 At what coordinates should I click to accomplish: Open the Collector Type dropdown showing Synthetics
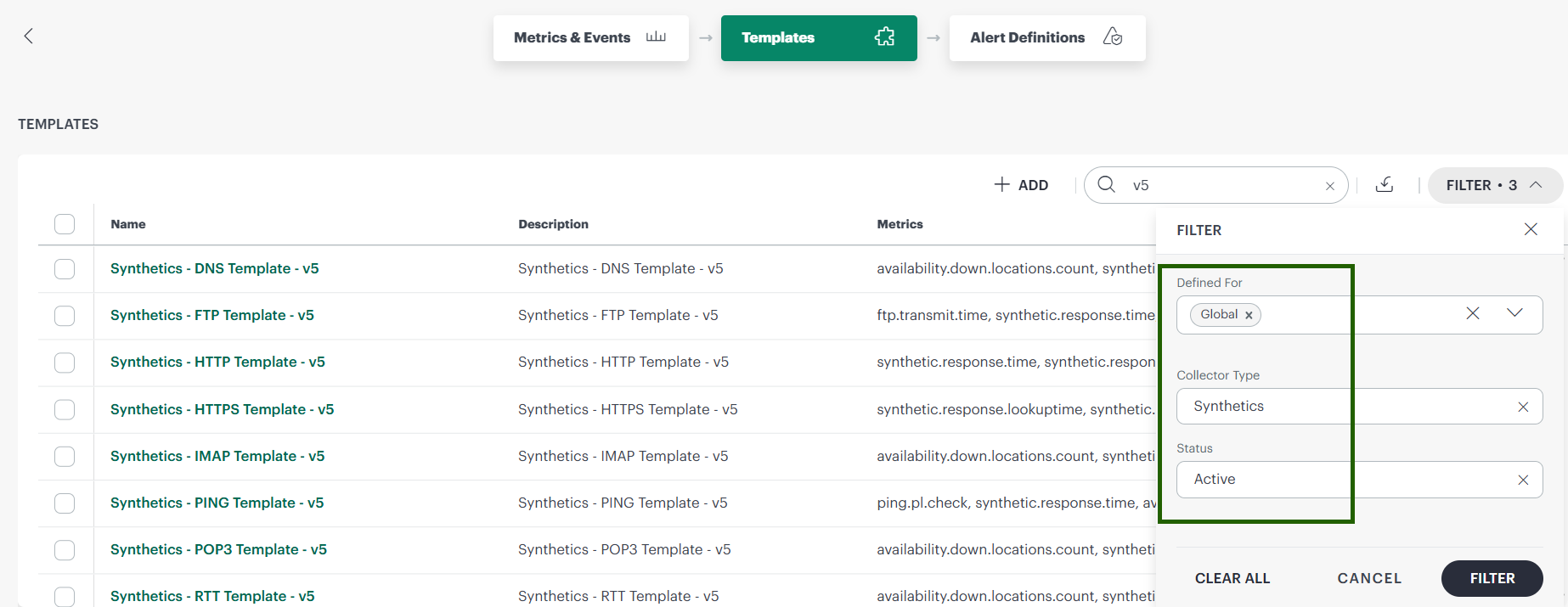1359,406
